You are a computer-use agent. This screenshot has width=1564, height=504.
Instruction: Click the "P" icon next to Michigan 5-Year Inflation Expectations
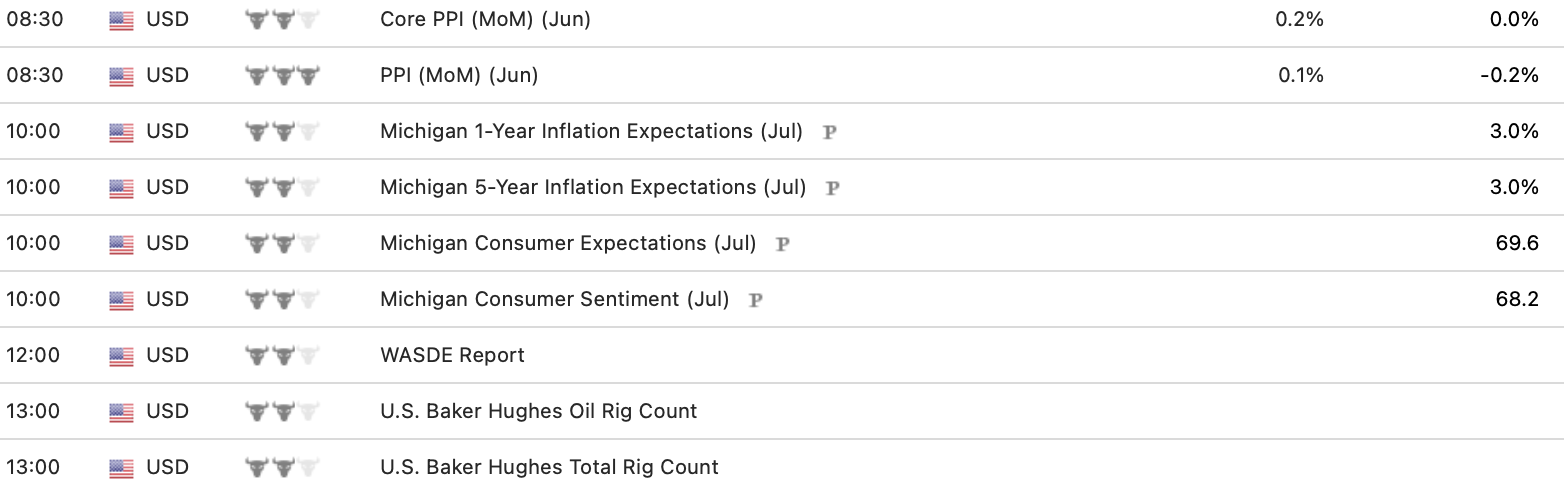click(832, 187)
